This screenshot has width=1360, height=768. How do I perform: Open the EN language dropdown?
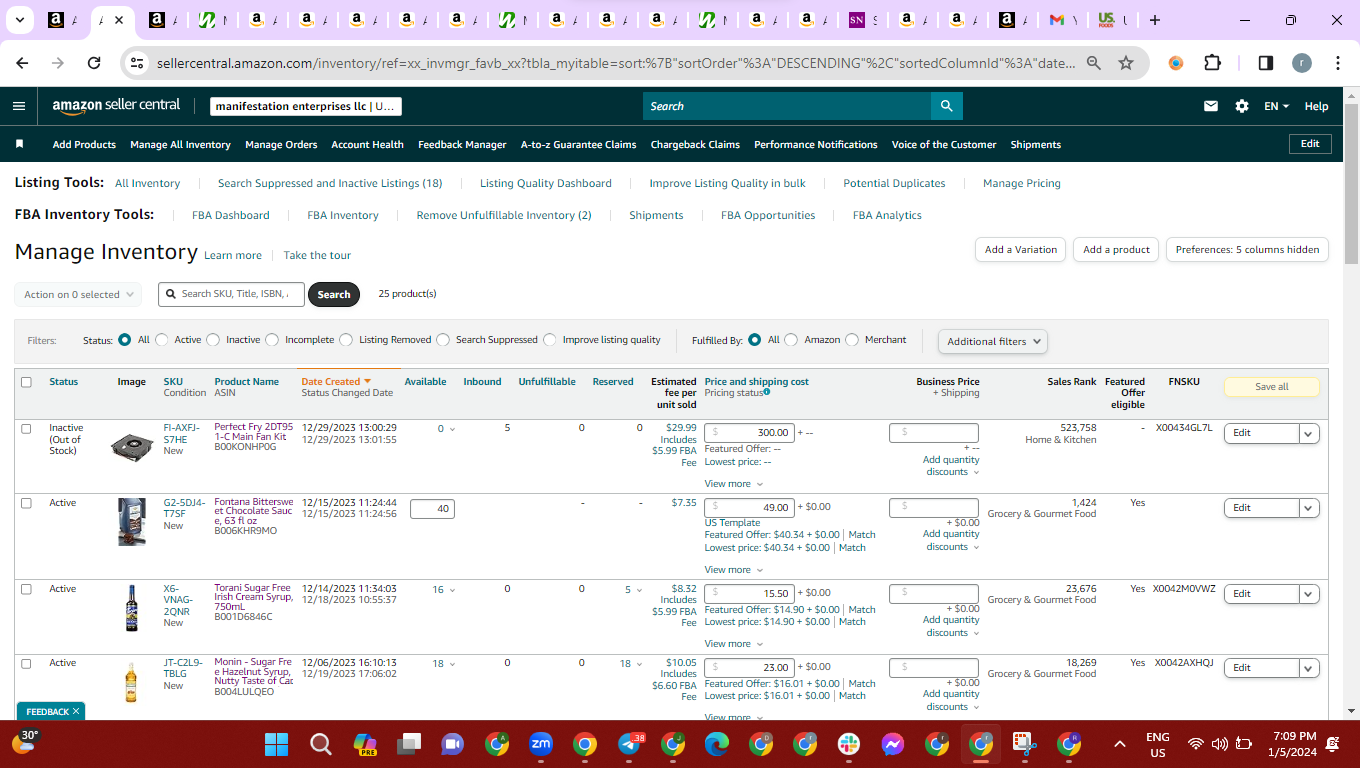point(1277,106)
